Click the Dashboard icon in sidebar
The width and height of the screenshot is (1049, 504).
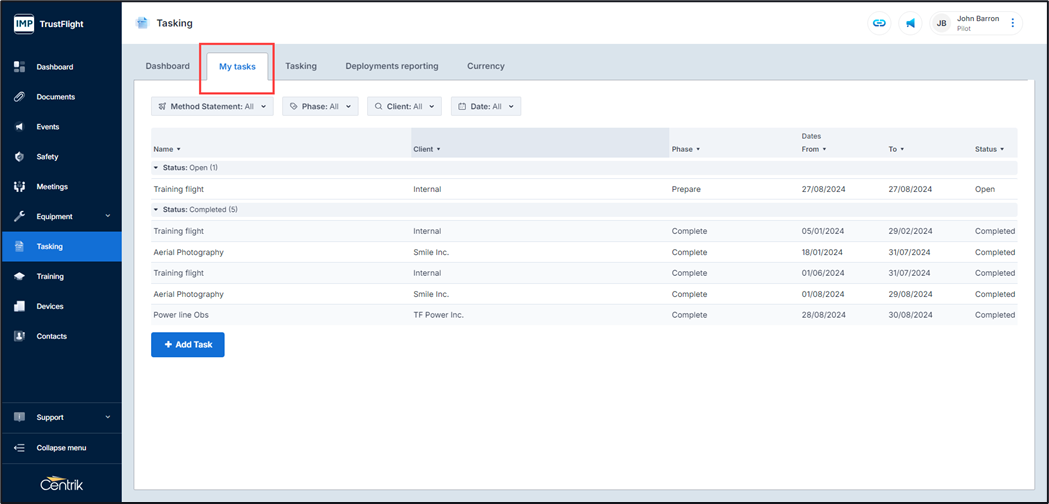point(19,67)
